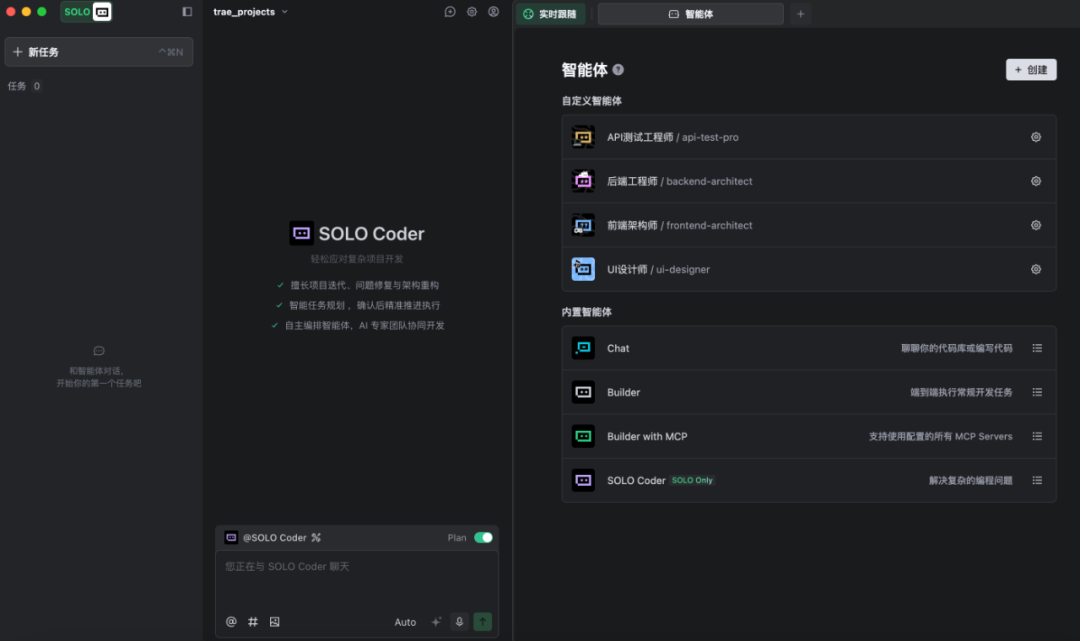Click the # context icon in chat toolbar
1080x641 pixels.
pos(253,621)
